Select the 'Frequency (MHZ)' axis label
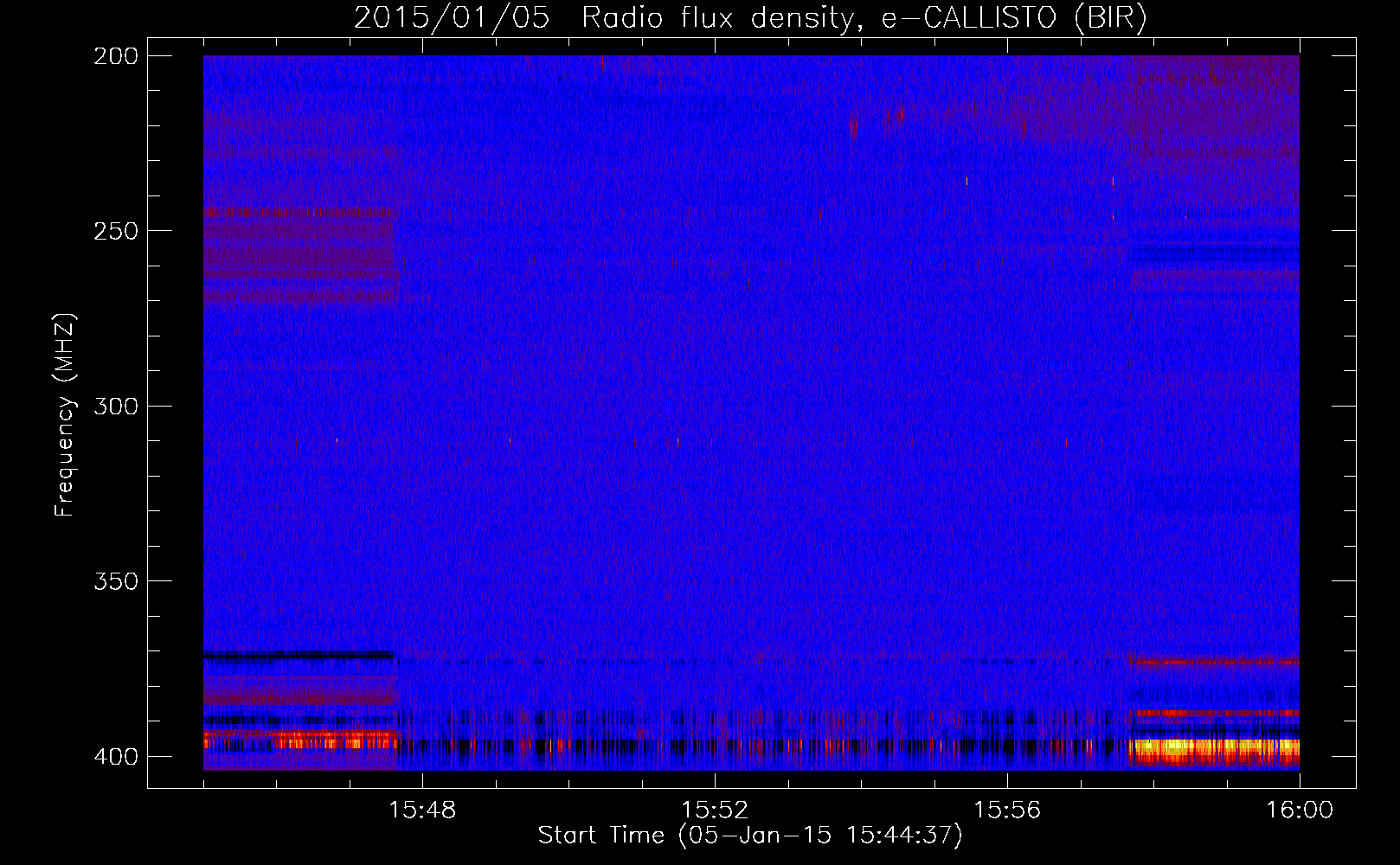 coord(65,415)
